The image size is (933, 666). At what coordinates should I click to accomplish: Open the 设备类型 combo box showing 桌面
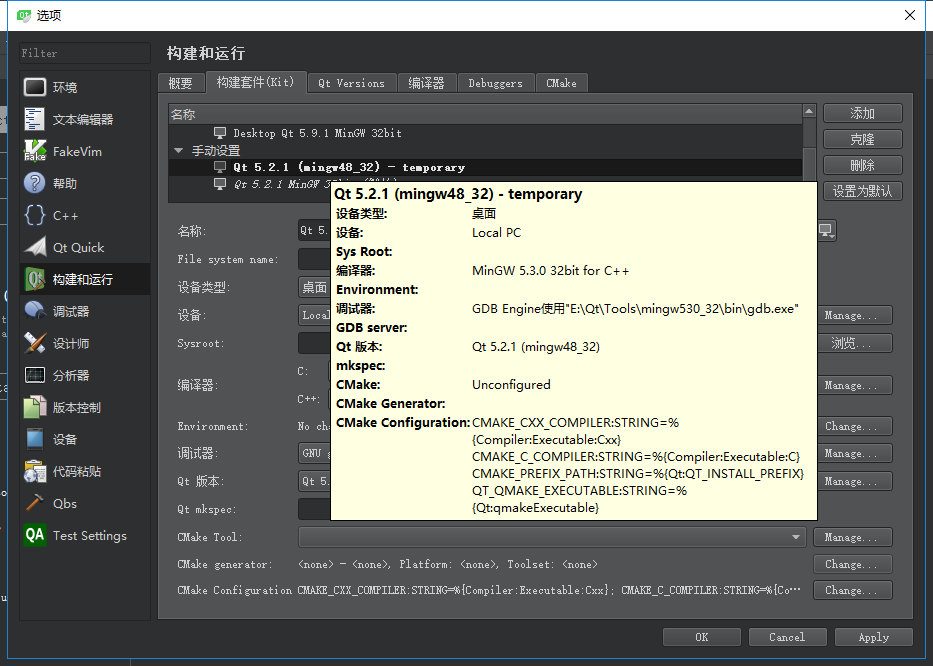click(314, 287)
